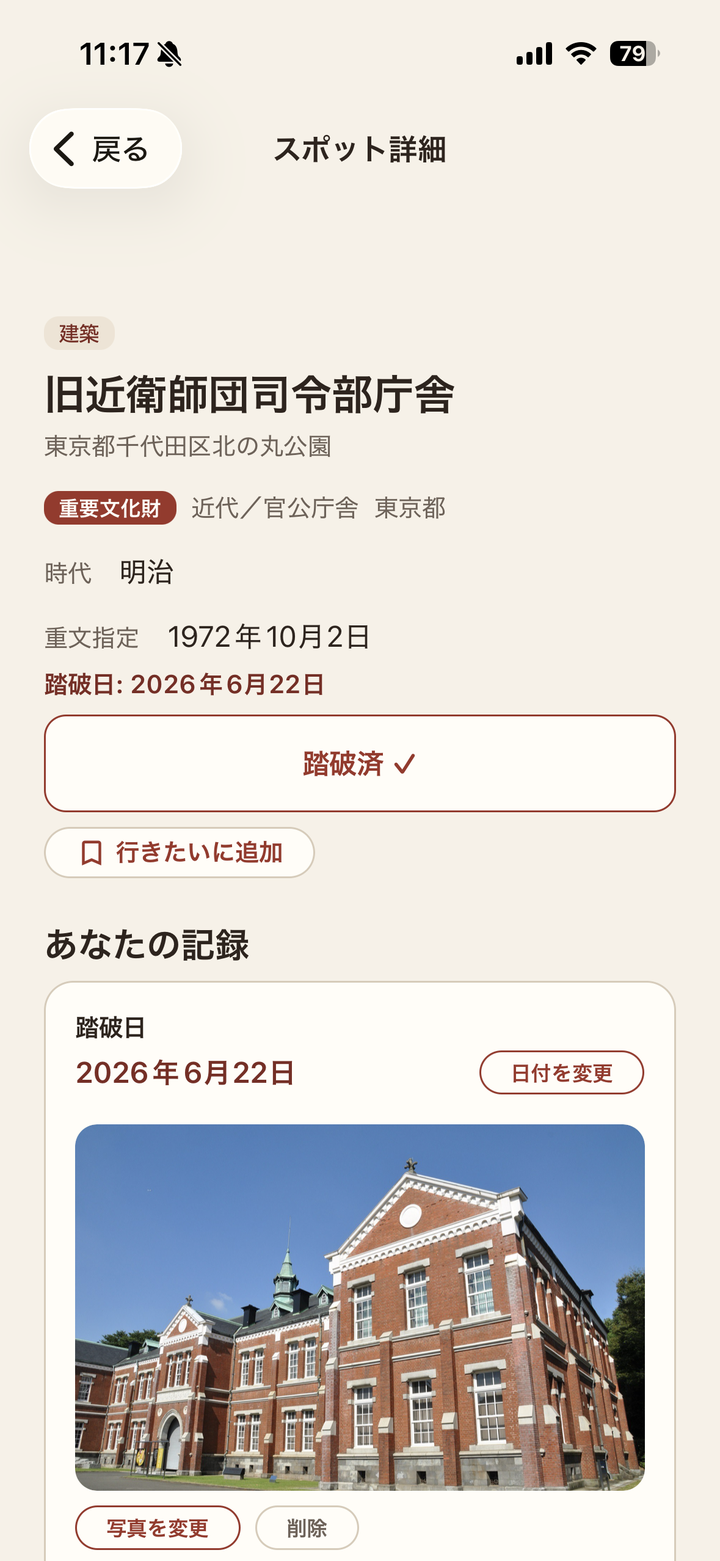Viewport: 720px width, 1561px height.
Task: Toggle the 踏破済 visited status button
Action: [360, 763]
